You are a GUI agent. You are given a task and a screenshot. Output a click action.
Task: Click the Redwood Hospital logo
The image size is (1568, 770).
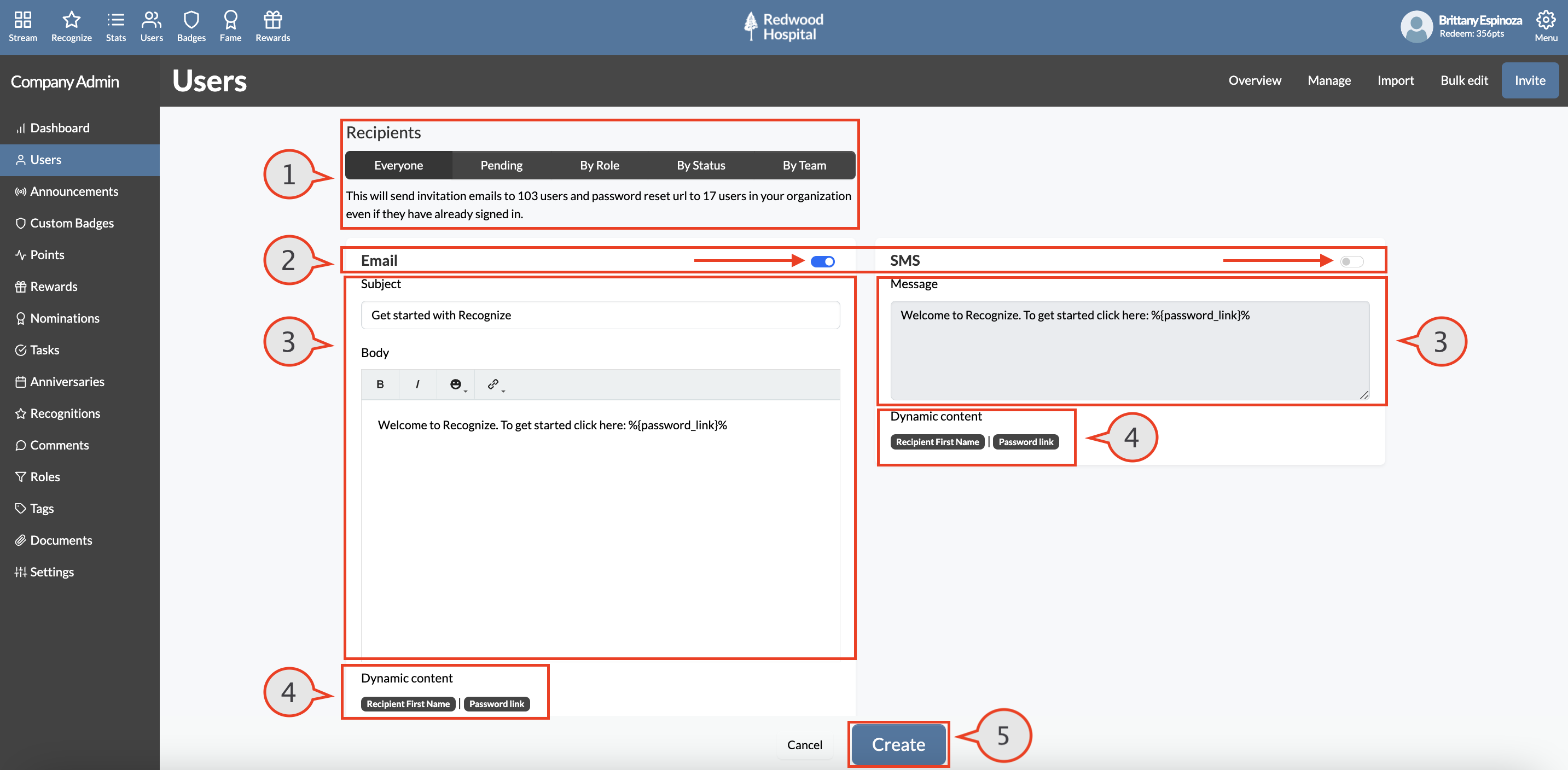click(x=783, y=27)
